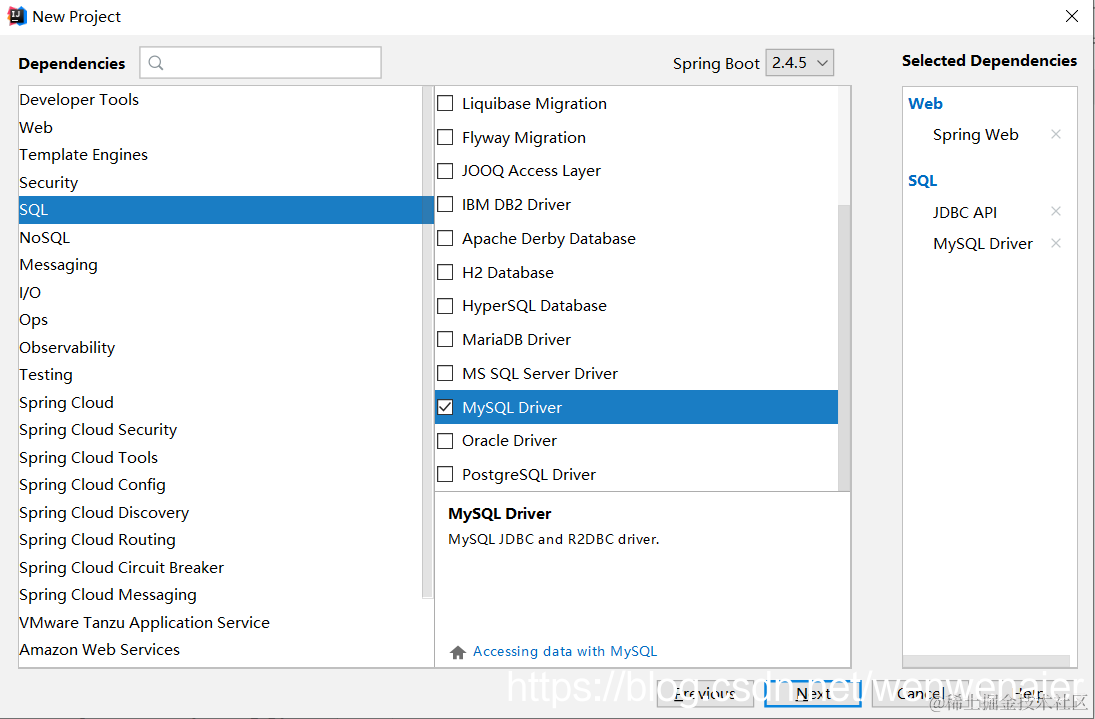Select the SQL category

(226, 210)
